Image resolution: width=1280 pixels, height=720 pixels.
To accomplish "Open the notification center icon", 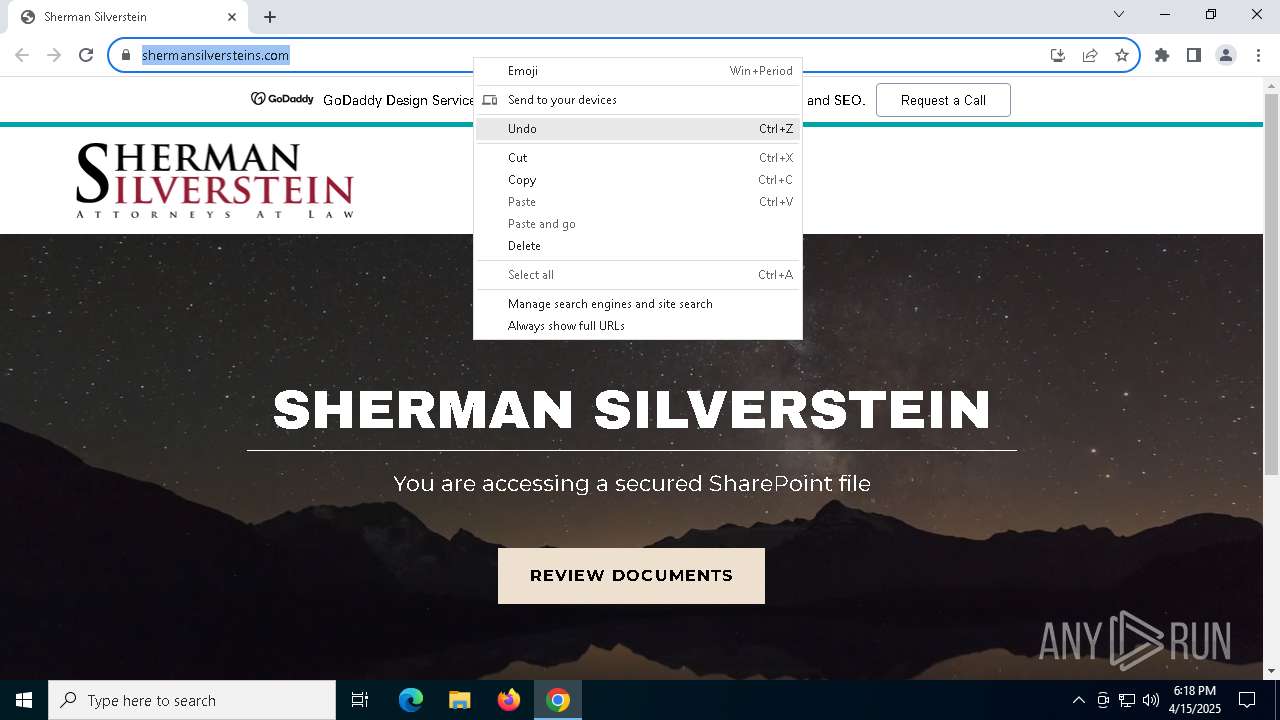I will pos(1247,700).
